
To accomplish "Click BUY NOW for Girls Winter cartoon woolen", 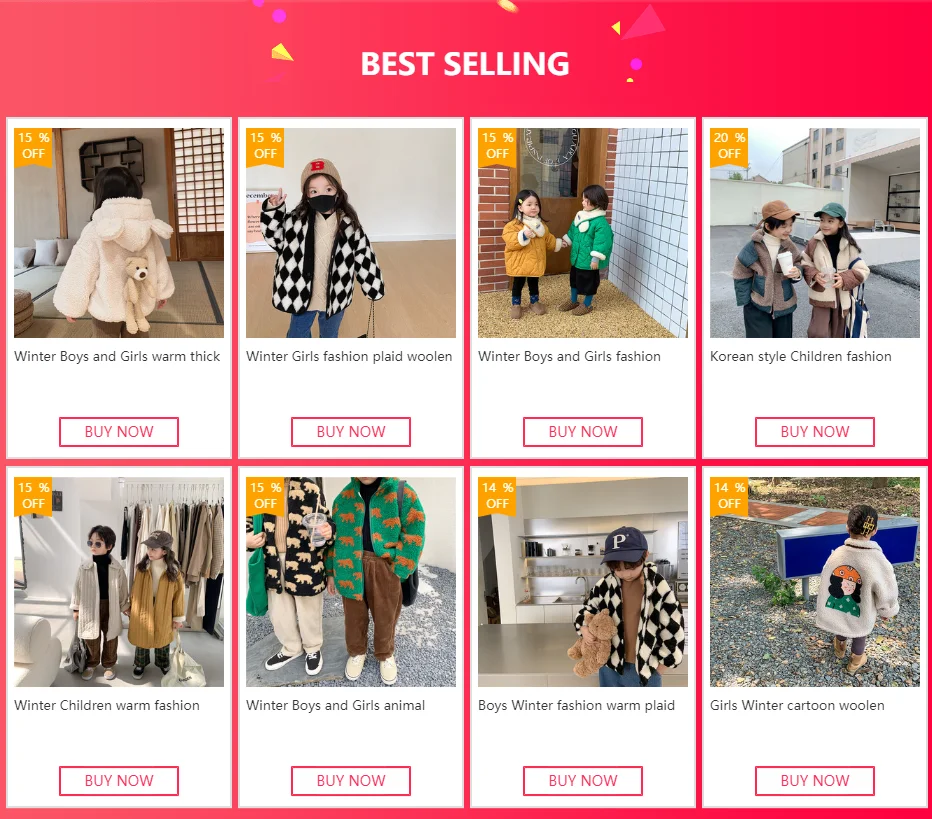I will point(815,780).
